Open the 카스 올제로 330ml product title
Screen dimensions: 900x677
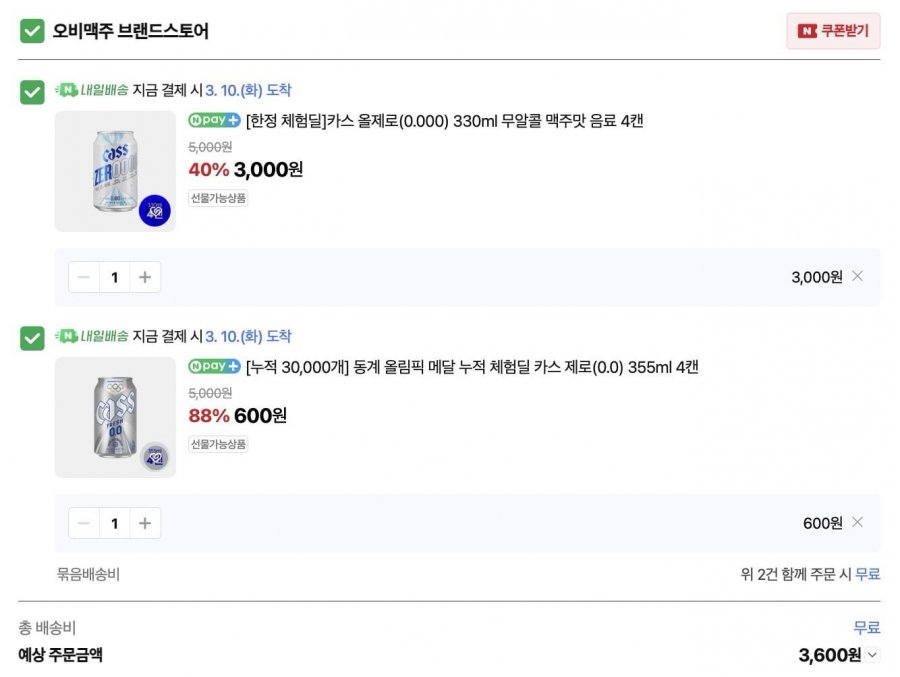pyautogui.click(x=444, y=121)
